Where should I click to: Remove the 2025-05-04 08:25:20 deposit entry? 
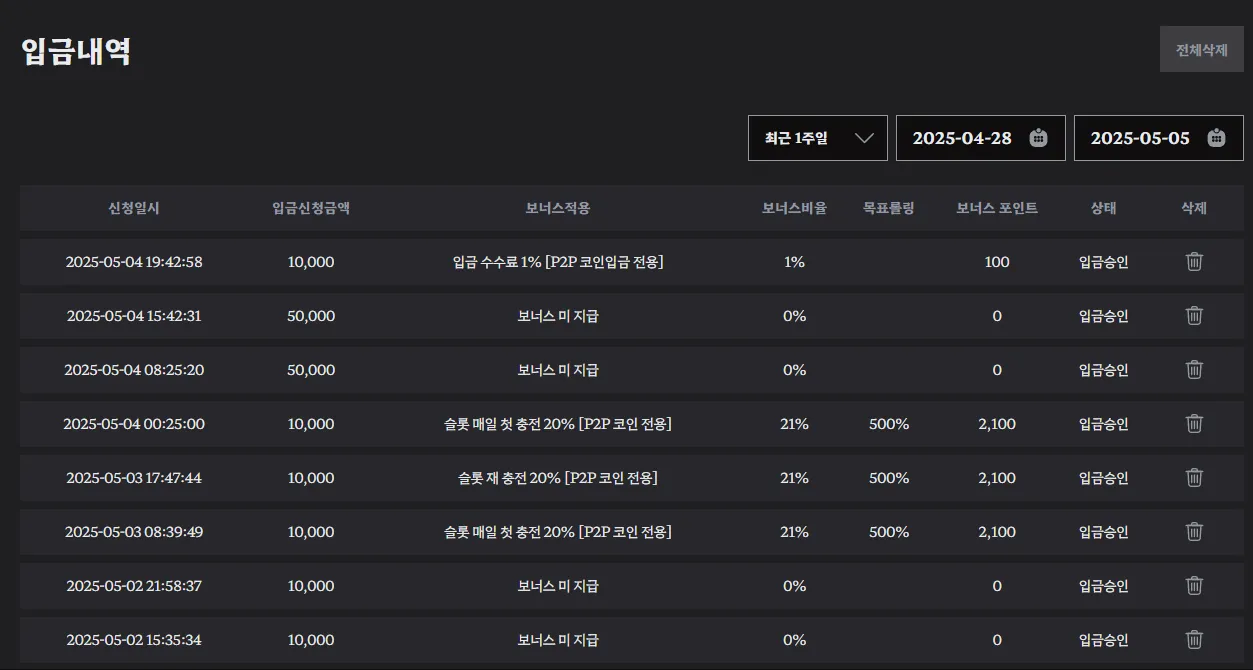pyautogui.click(x=1194, y=370)
